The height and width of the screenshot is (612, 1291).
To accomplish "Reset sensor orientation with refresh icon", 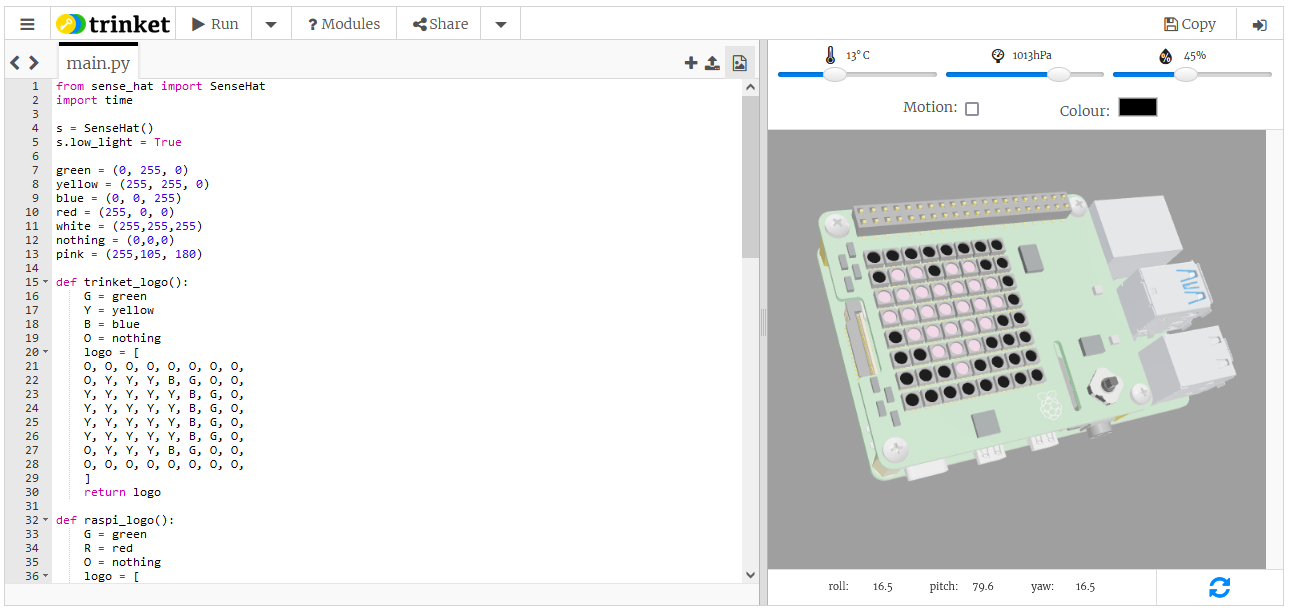I will [1219, 587].
